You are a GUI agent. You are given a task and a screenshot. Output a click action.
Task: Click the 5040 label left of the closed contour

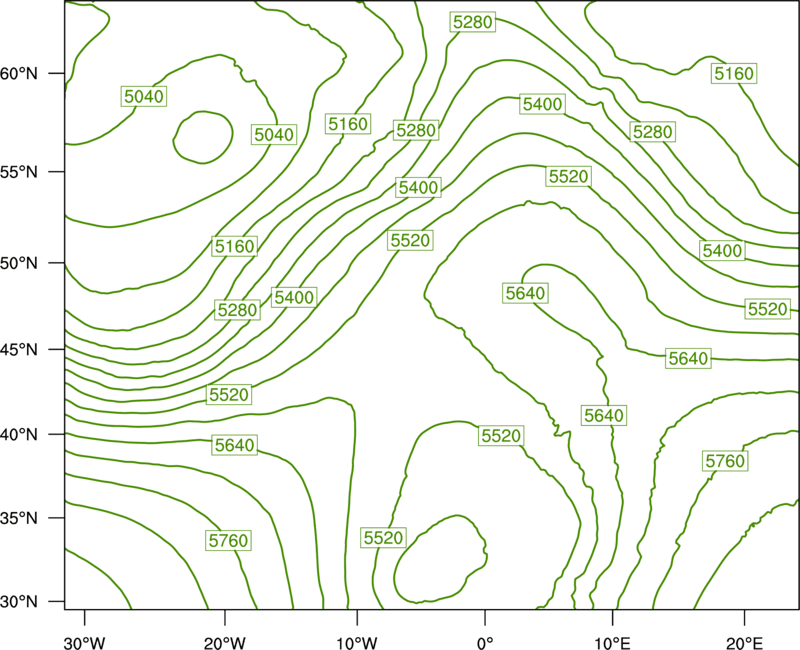144,96
